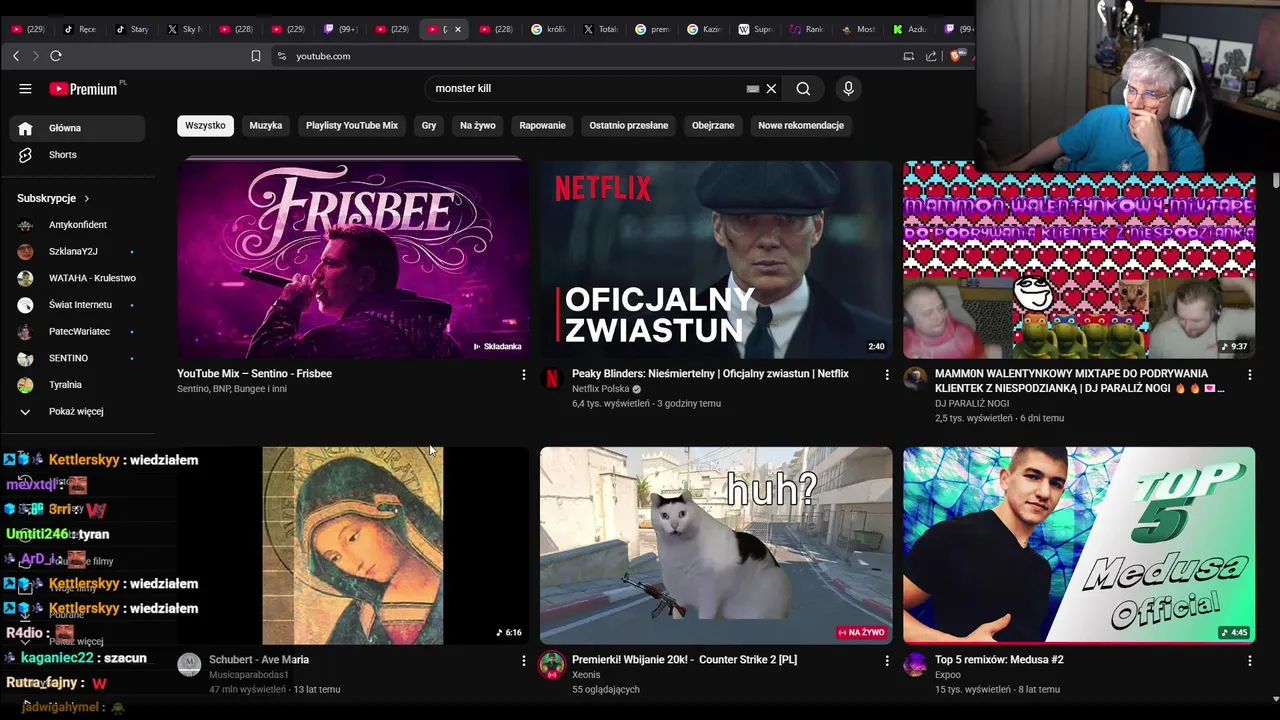The width and height of the screenshot is (1280, 720).
Task: Switch to the Most browser tab
Action: (861, 29)
